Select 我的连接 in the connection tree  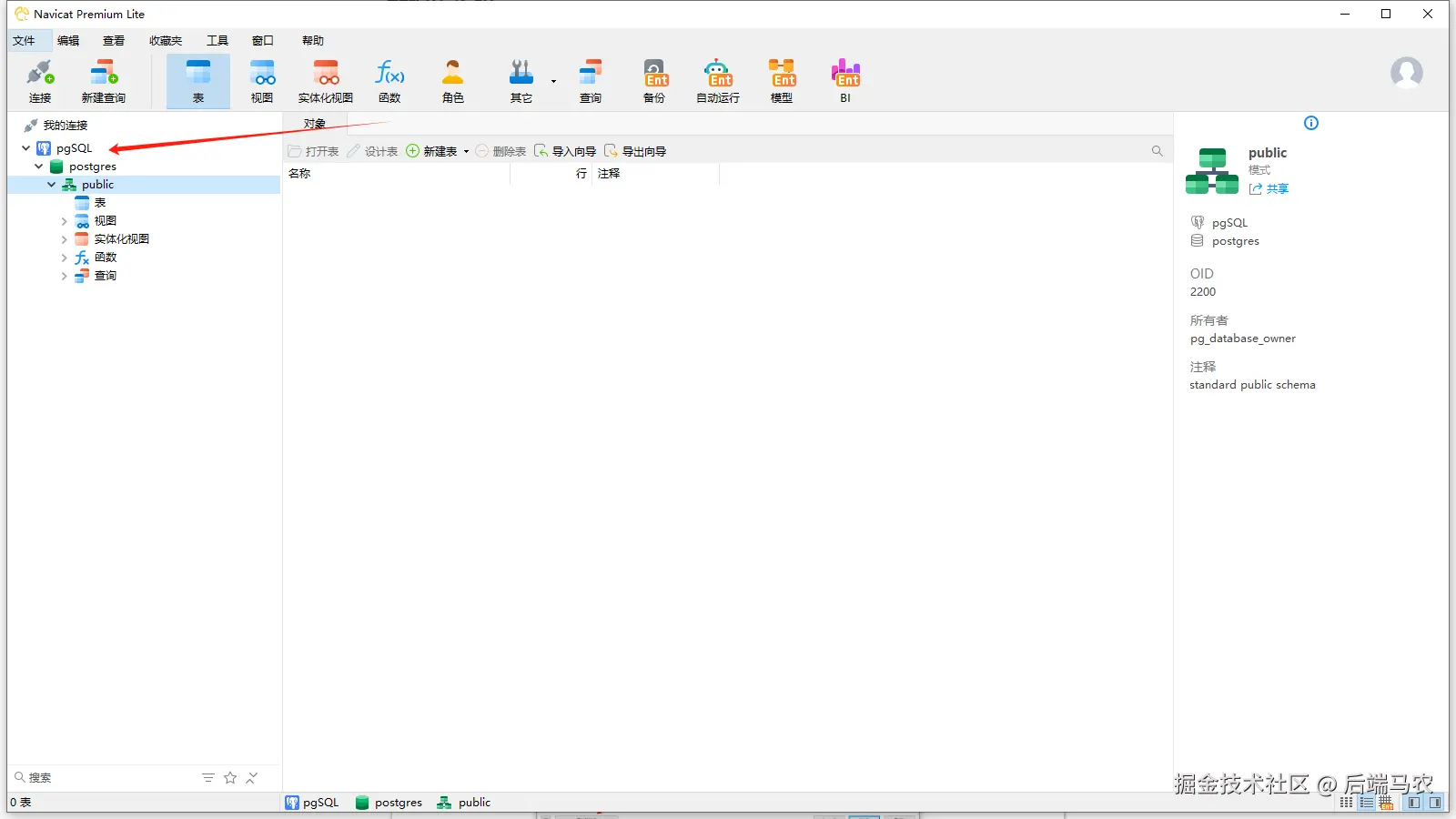click(66, 126)
